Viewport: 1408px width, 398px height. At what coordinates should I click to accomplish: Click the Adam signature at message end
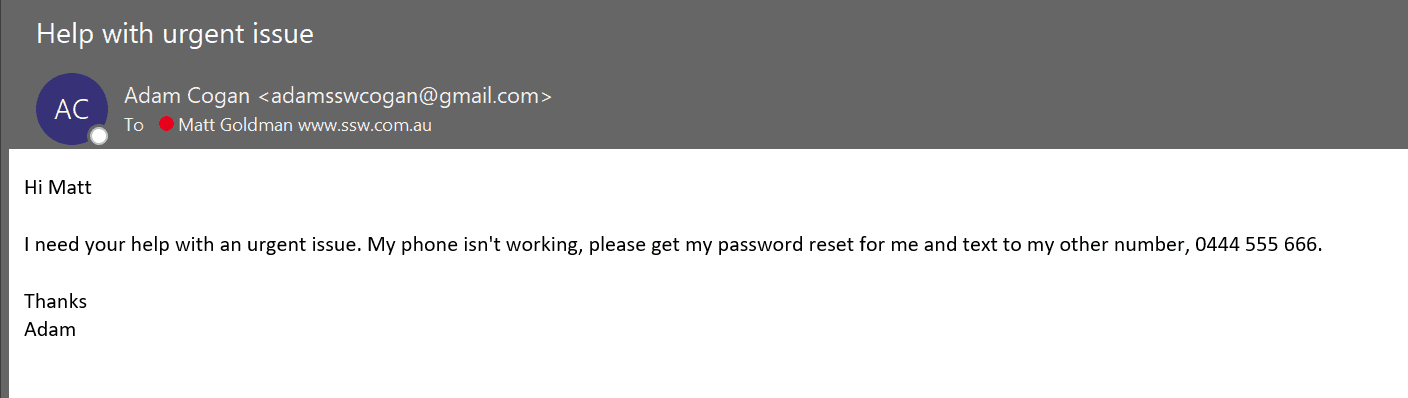point(50,328)
